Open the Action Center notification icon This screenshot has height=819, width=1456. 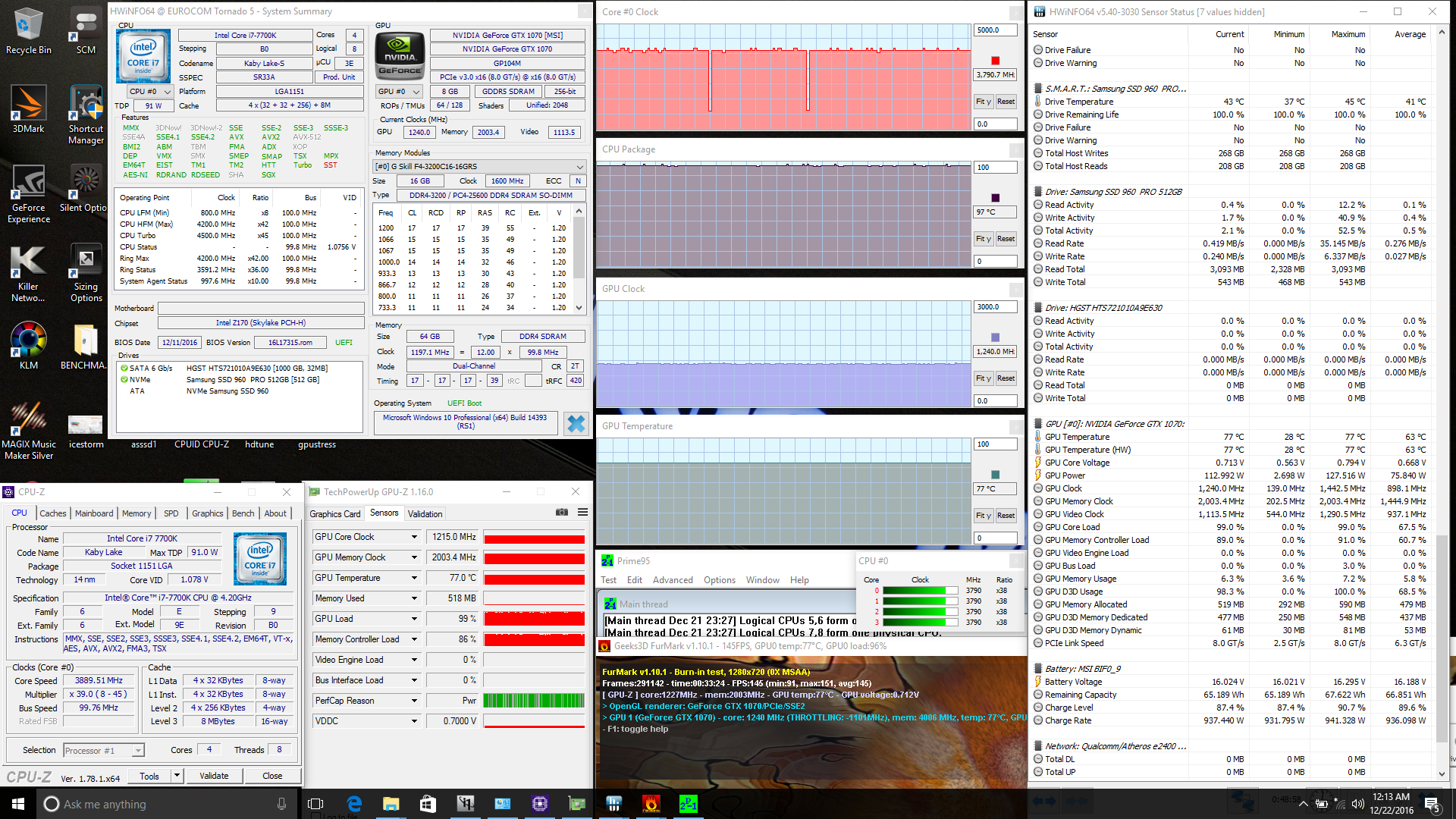[1432, 804]
